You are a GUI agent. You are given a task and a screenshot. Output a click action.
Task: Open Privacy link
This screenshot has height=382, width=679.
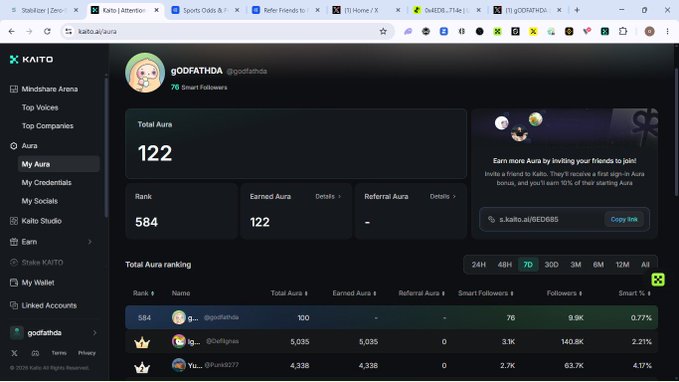(87, 353)
